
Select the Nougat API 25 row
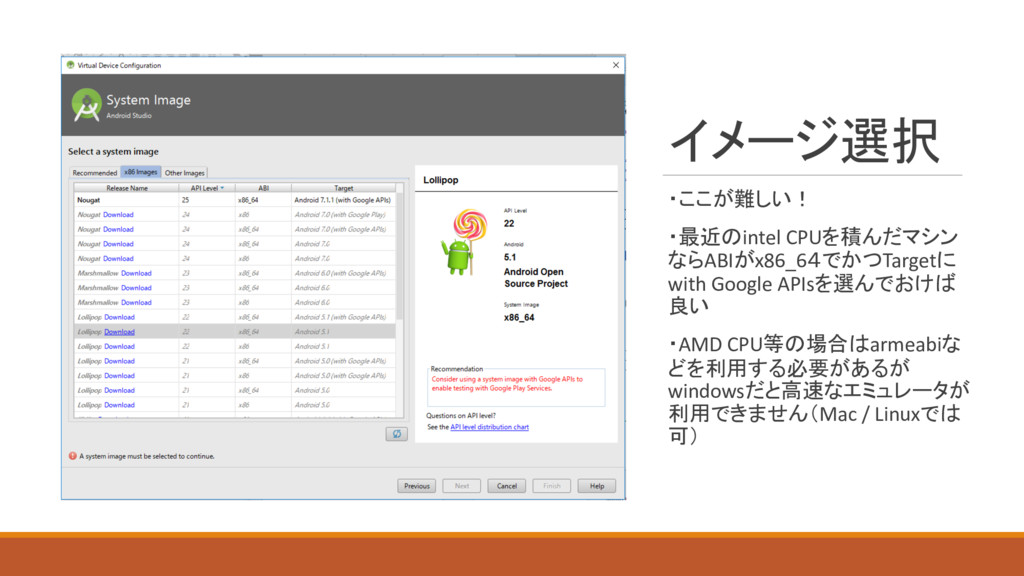[x=235, y=200]
